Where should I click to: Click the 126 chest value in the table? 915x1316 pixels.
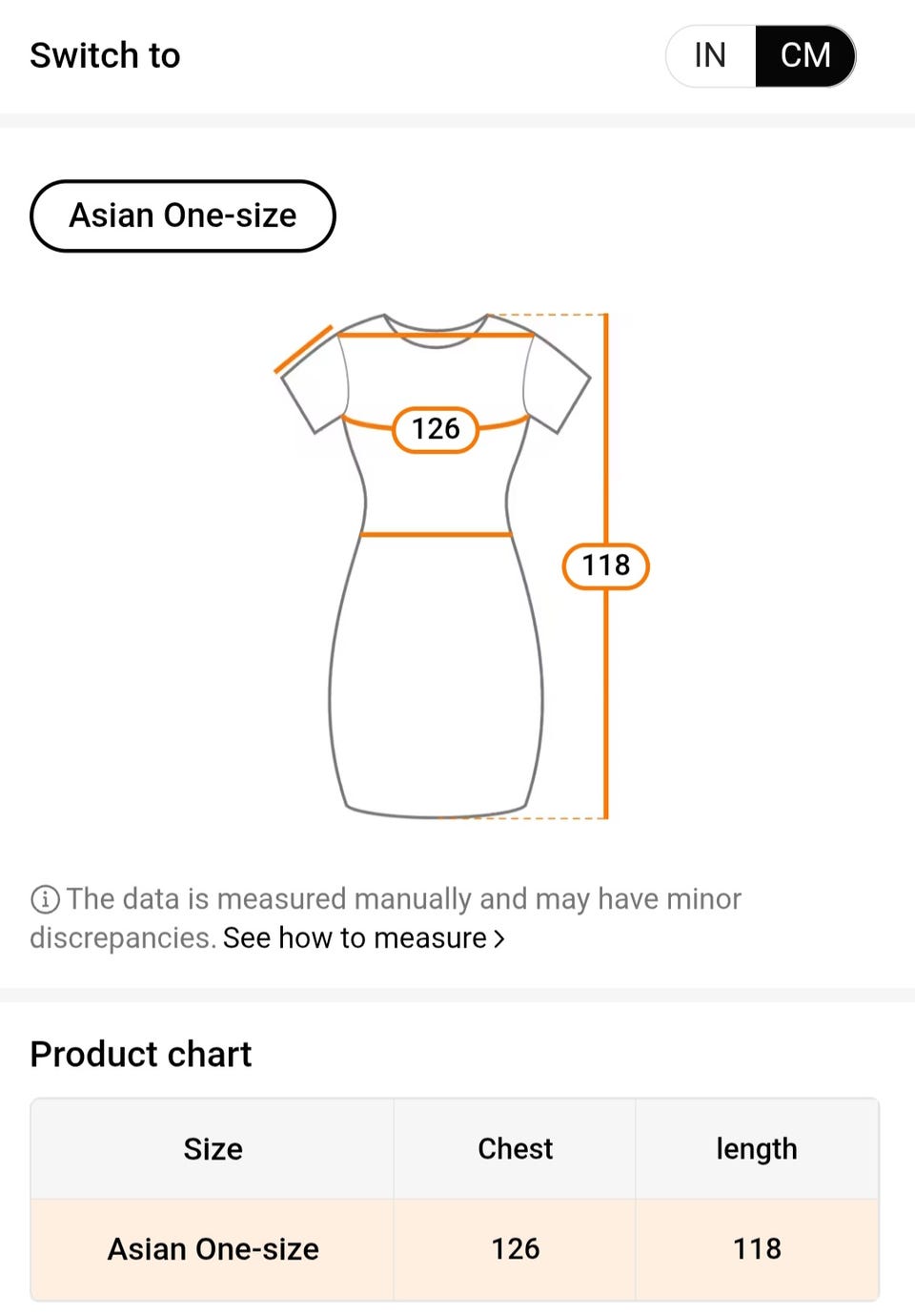(516, 1249)
